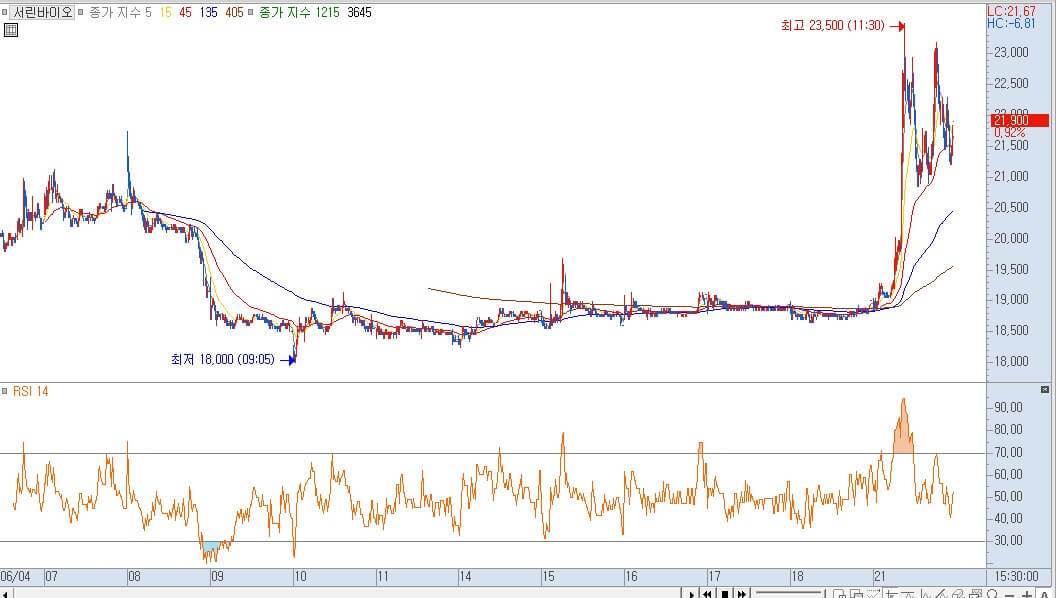
Task: Click the LC:21,67 readout
Action: tap(1012, 11)
